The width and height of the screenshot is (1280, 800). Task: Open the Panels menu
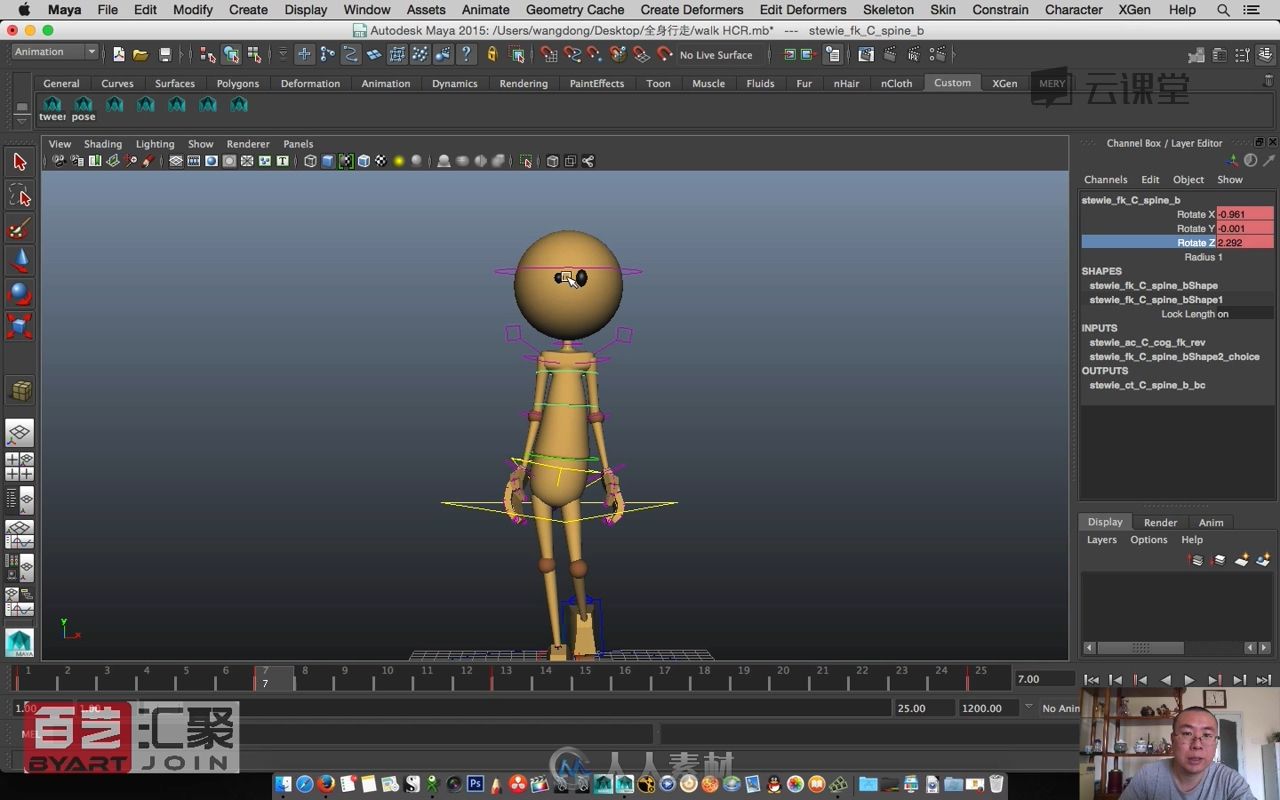pyautogui.click(x=298, y=144)
